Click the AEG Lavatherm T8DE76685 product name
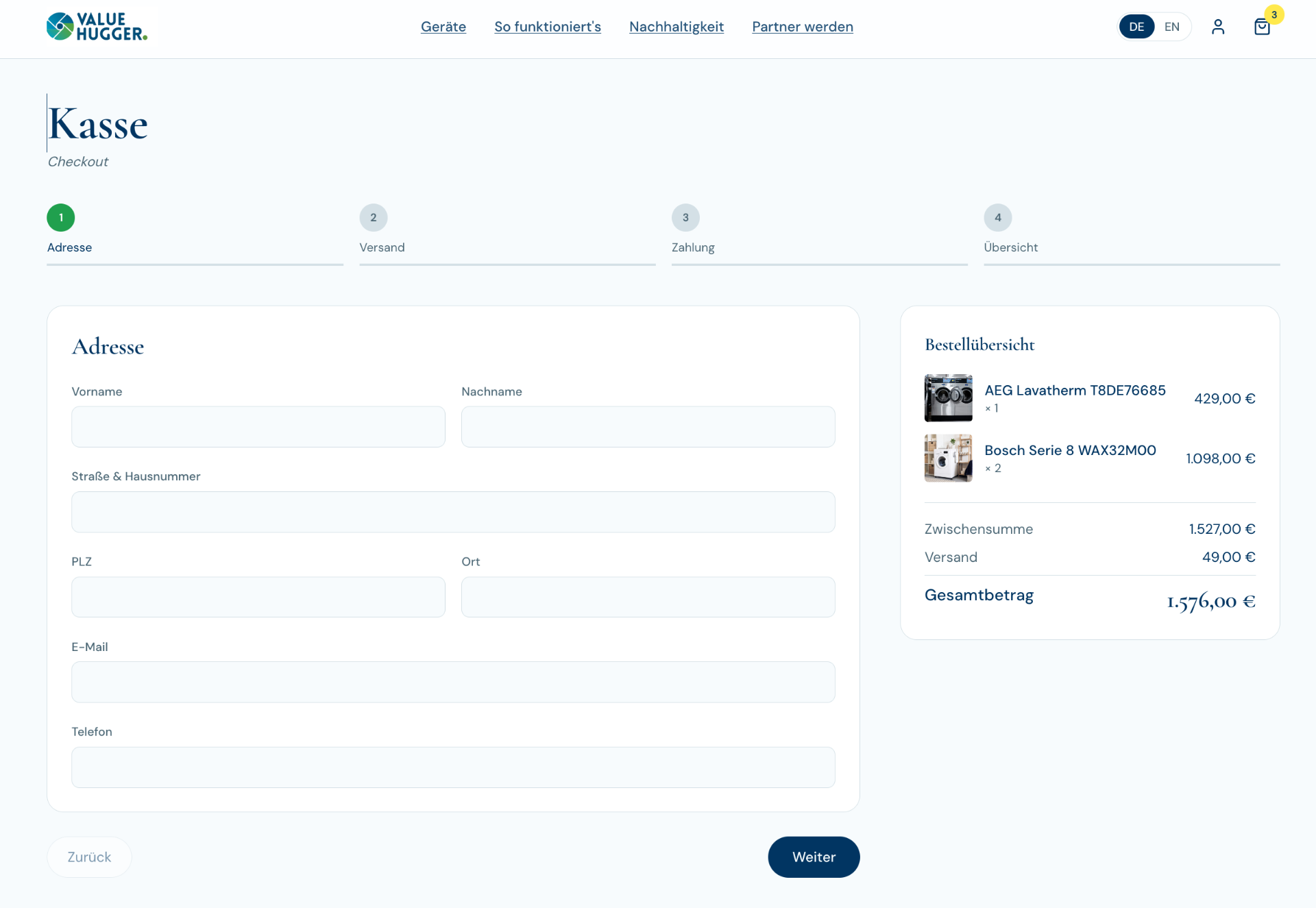This screenshot has height=908, width=1316. [1075, 390]
